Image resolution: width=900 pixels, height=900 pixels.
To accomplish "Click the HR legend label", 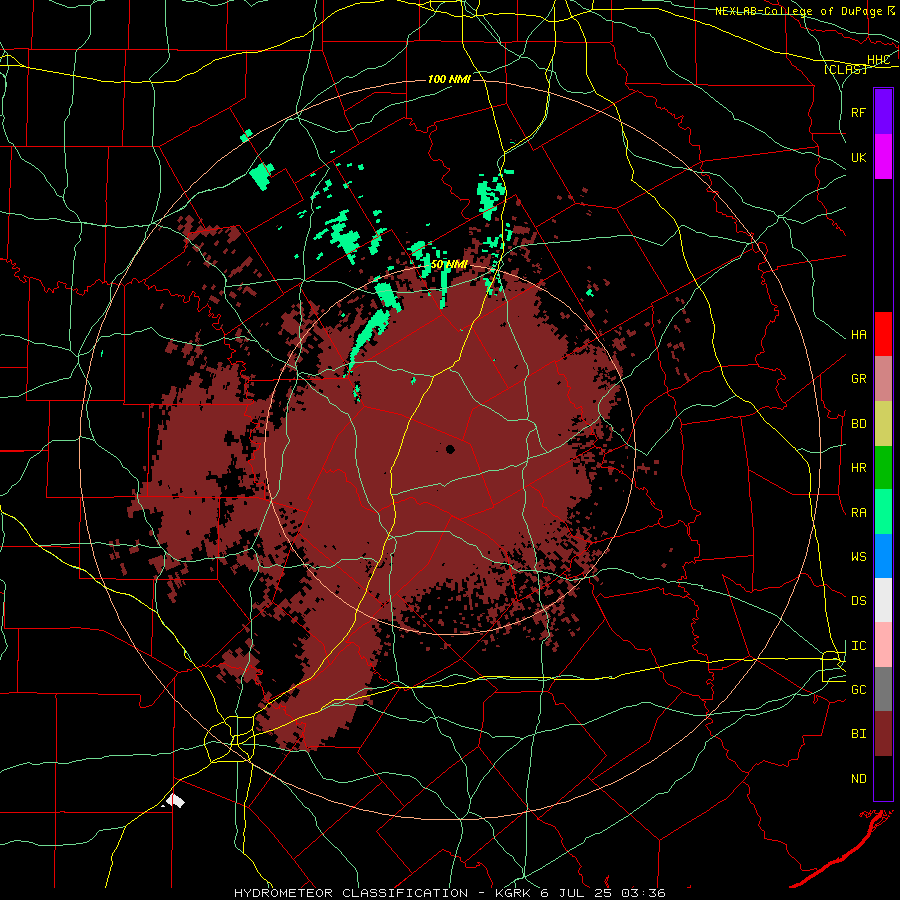I will pyautogui.click(x=858, y=468).
